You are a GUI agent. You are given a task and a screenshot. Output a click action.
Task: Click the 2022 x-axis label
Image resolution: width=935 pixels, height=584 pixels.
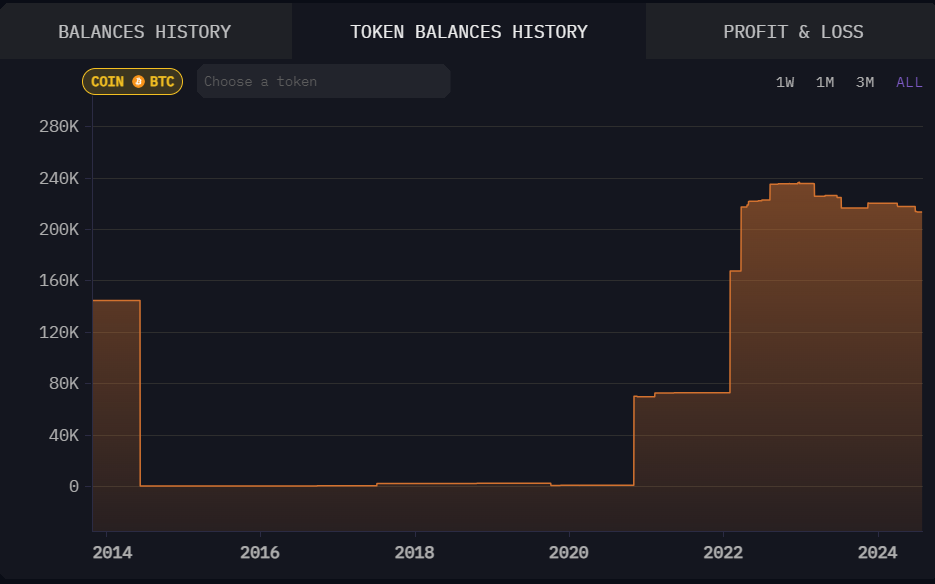tap(723, 553)
